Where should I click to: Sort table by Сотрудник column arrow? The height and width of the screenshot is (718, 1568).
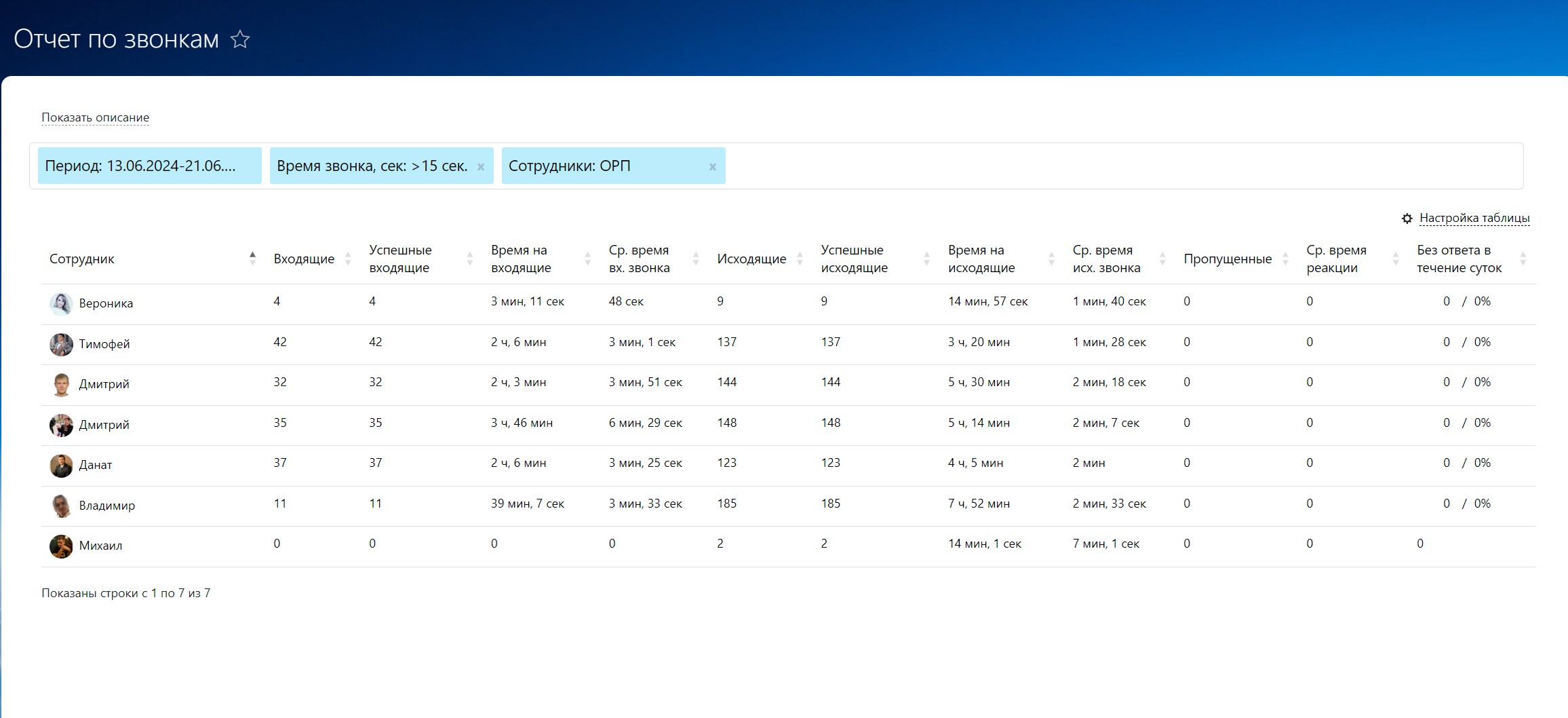point(252,259)
